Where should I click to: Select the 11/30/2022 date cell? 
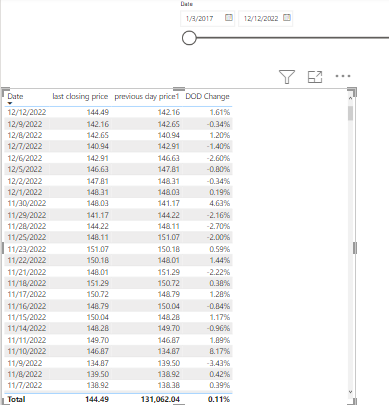27,203
